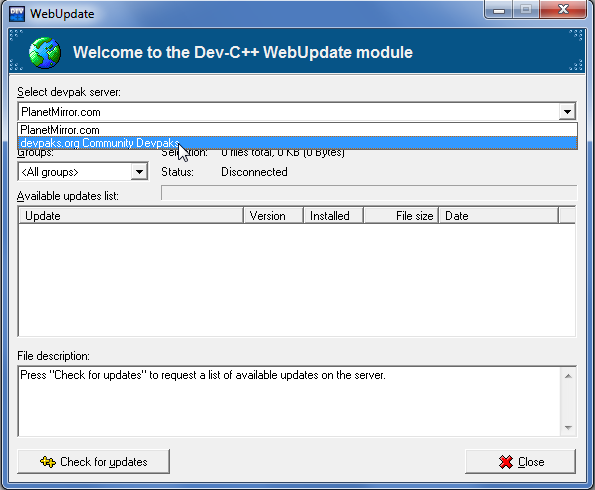Viewport: 595px width, 490px height.
Task: Collapse the devpak server dropdown arrow
Action: pos(567,112)
